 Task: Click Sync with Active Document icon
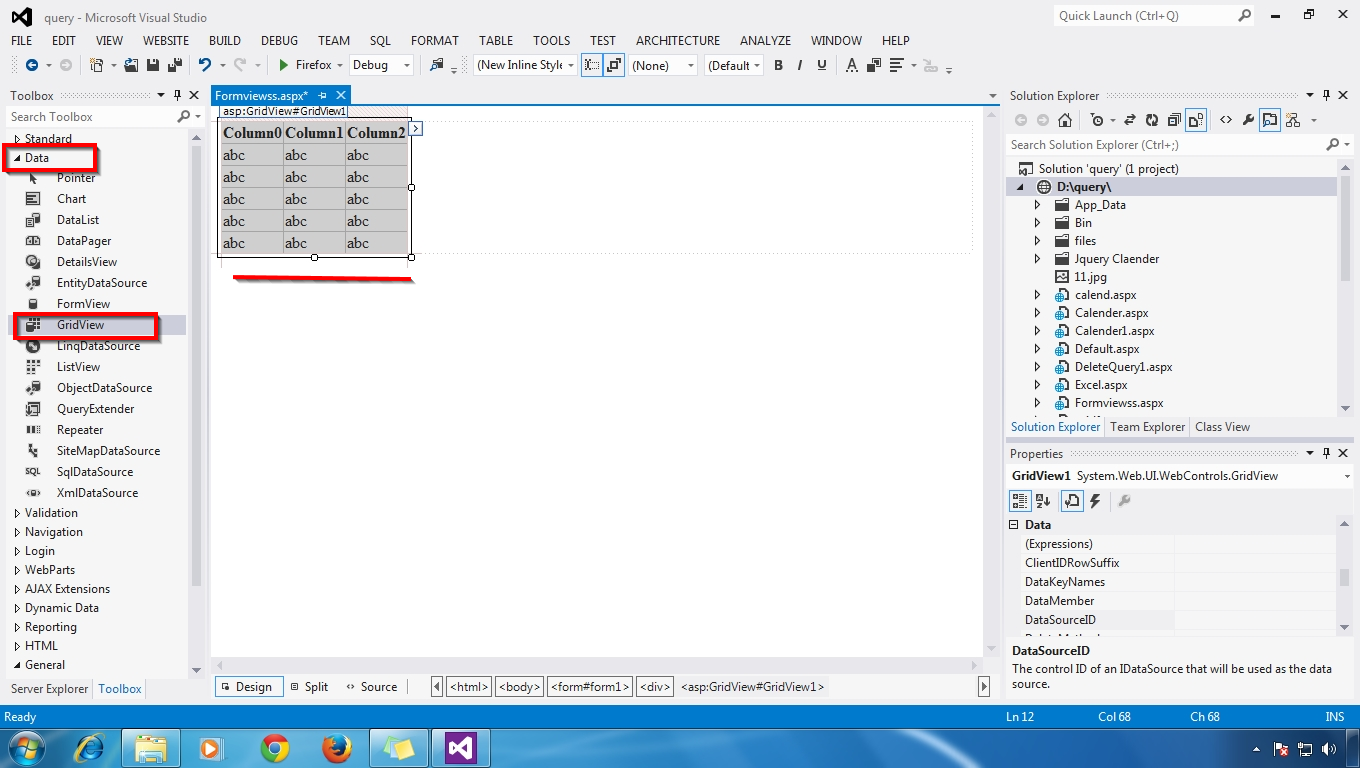tap(1129, 120)
